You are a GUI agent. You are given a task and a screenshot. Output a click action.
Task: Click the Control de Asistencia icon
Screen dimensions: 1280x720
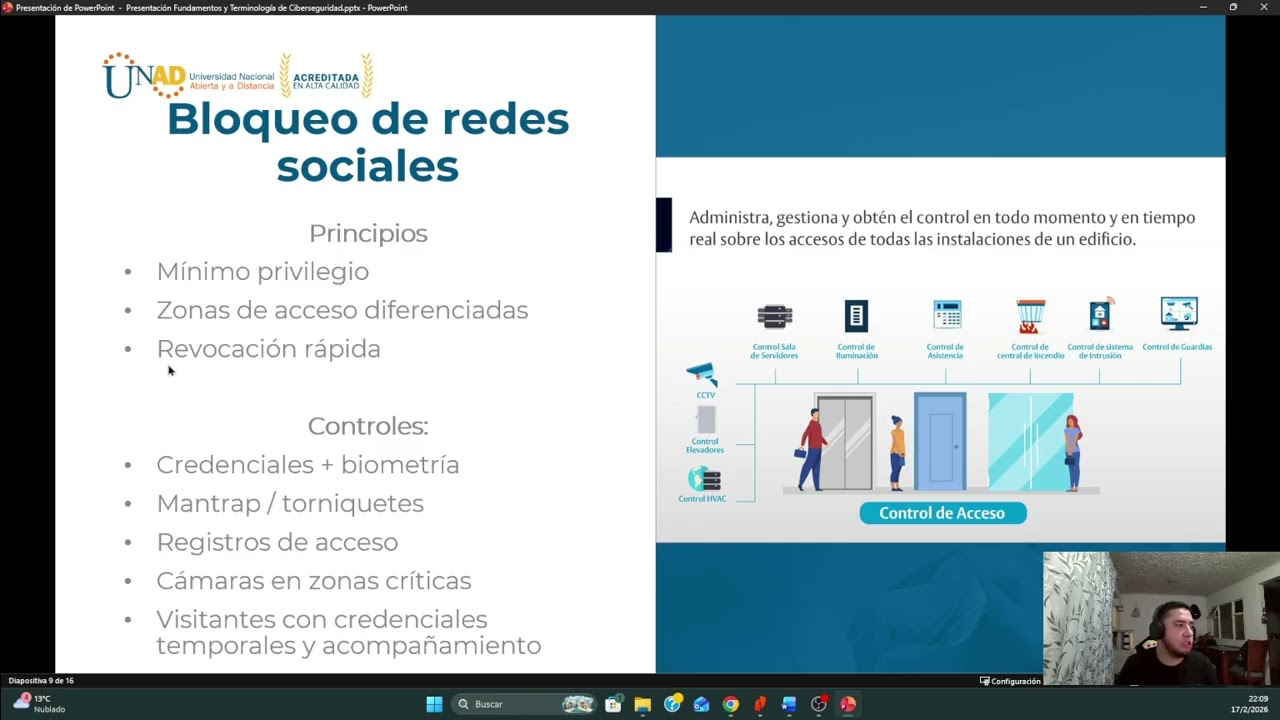click(x=947, y=315)
